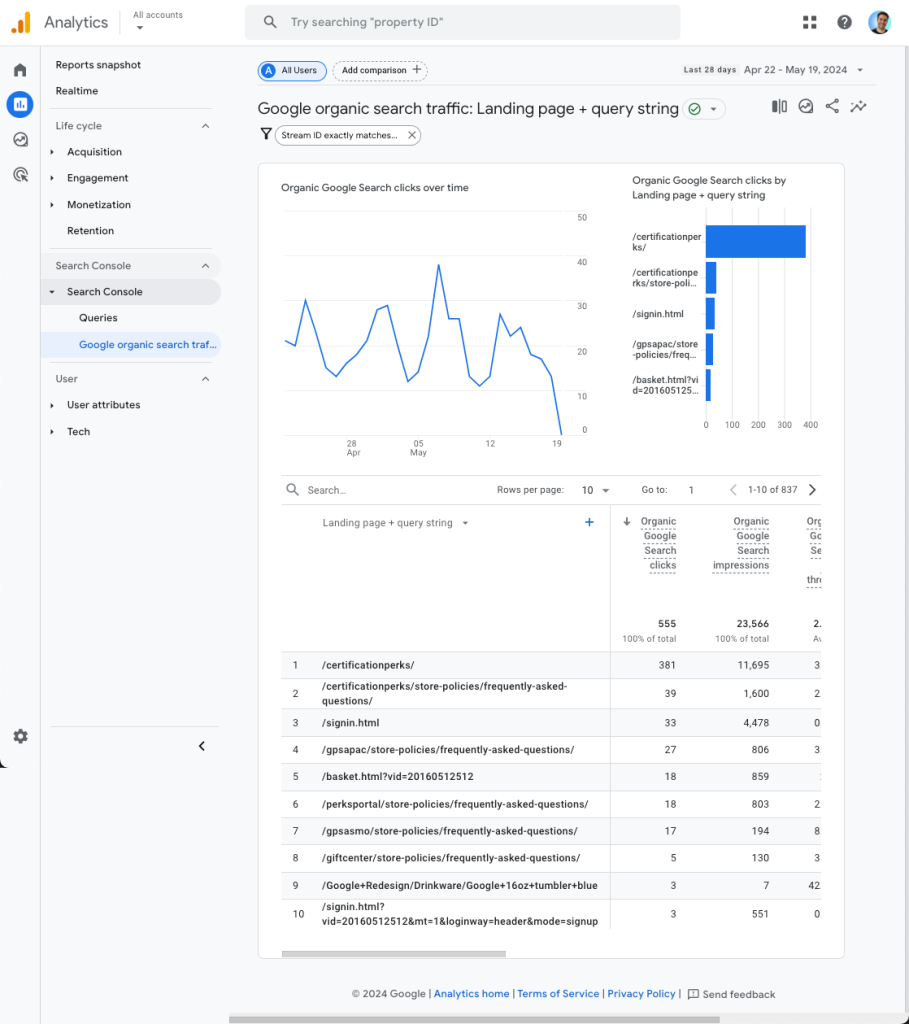Click the page-wide bottom horizontal scrollbar
Image resolution: width=909 pixels, height=1024 pixels.
[474, 1019]
